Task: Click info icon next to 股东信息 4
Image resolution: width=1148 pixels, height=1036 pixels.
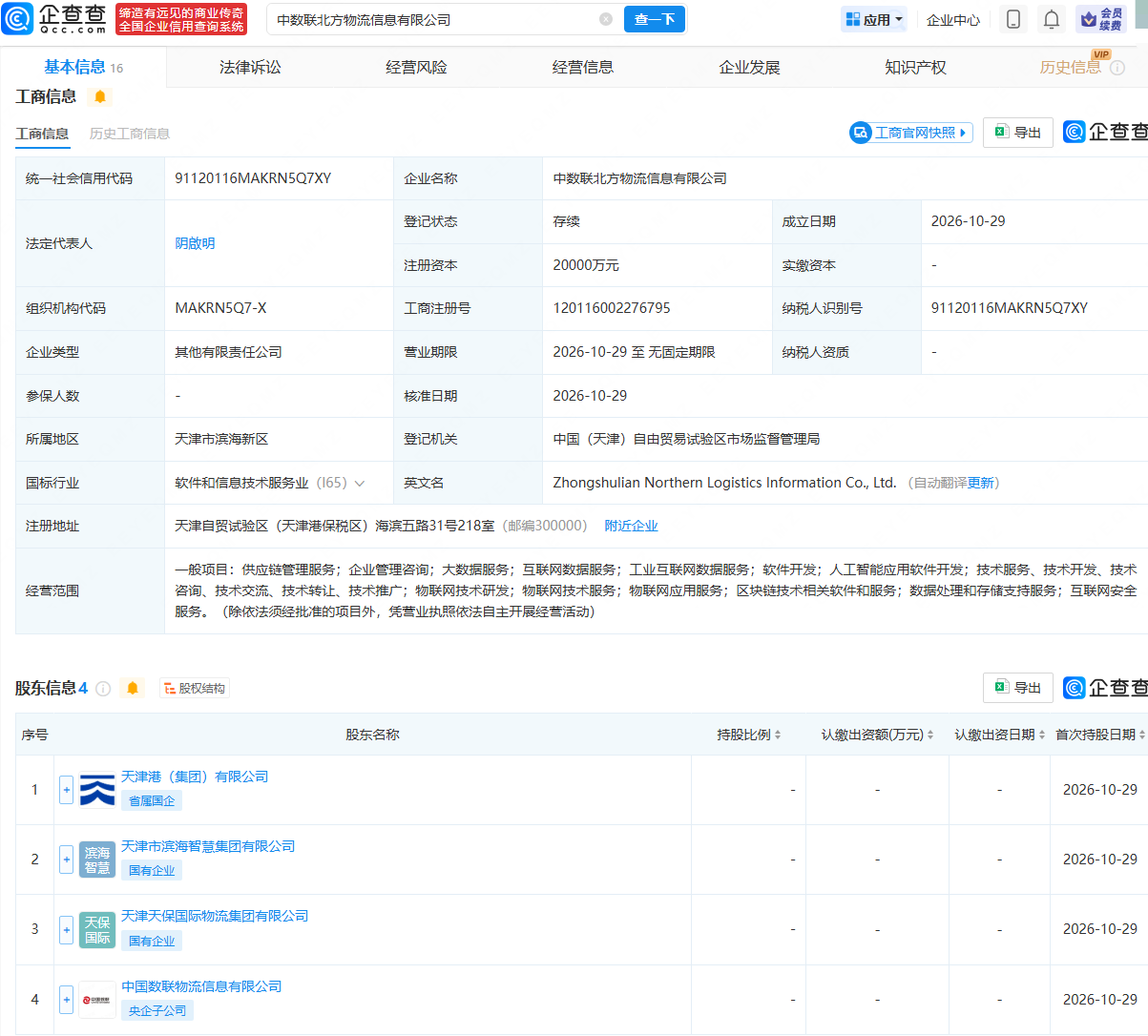Action: click(x=103, y=689)
